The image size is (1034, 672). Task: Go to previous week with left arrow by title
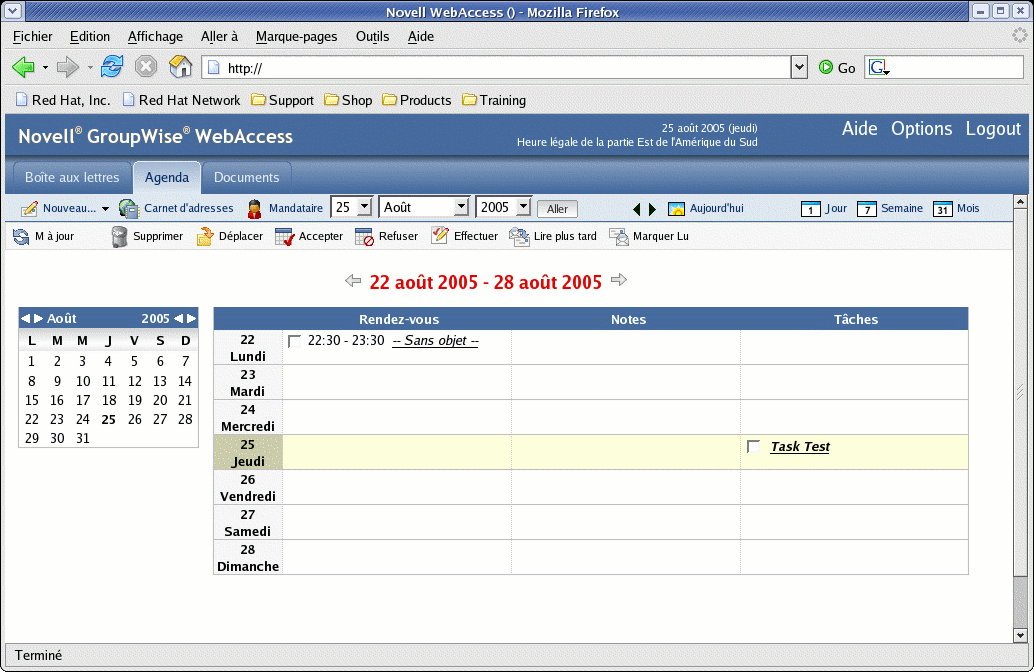(x=353, y=281)
